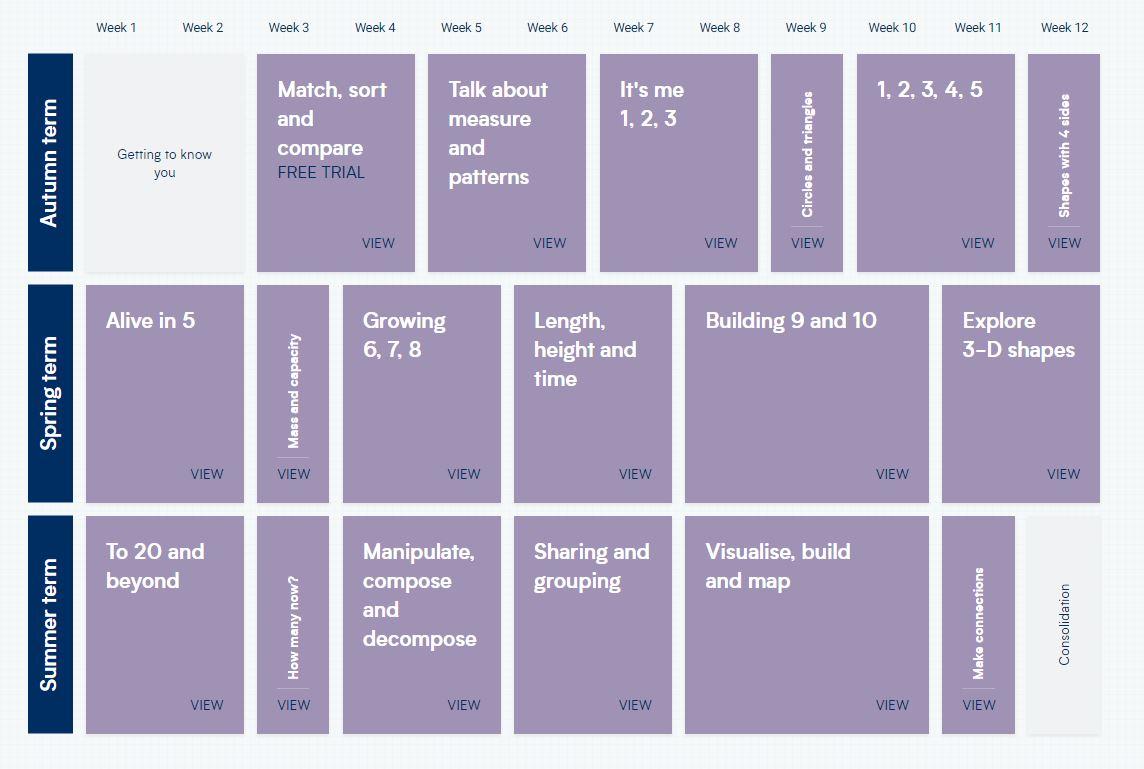Viewport: 1144px width, 769px height.
Task: View the Growing 6, 7, 8 unit
Action: [x=463, y=474]
